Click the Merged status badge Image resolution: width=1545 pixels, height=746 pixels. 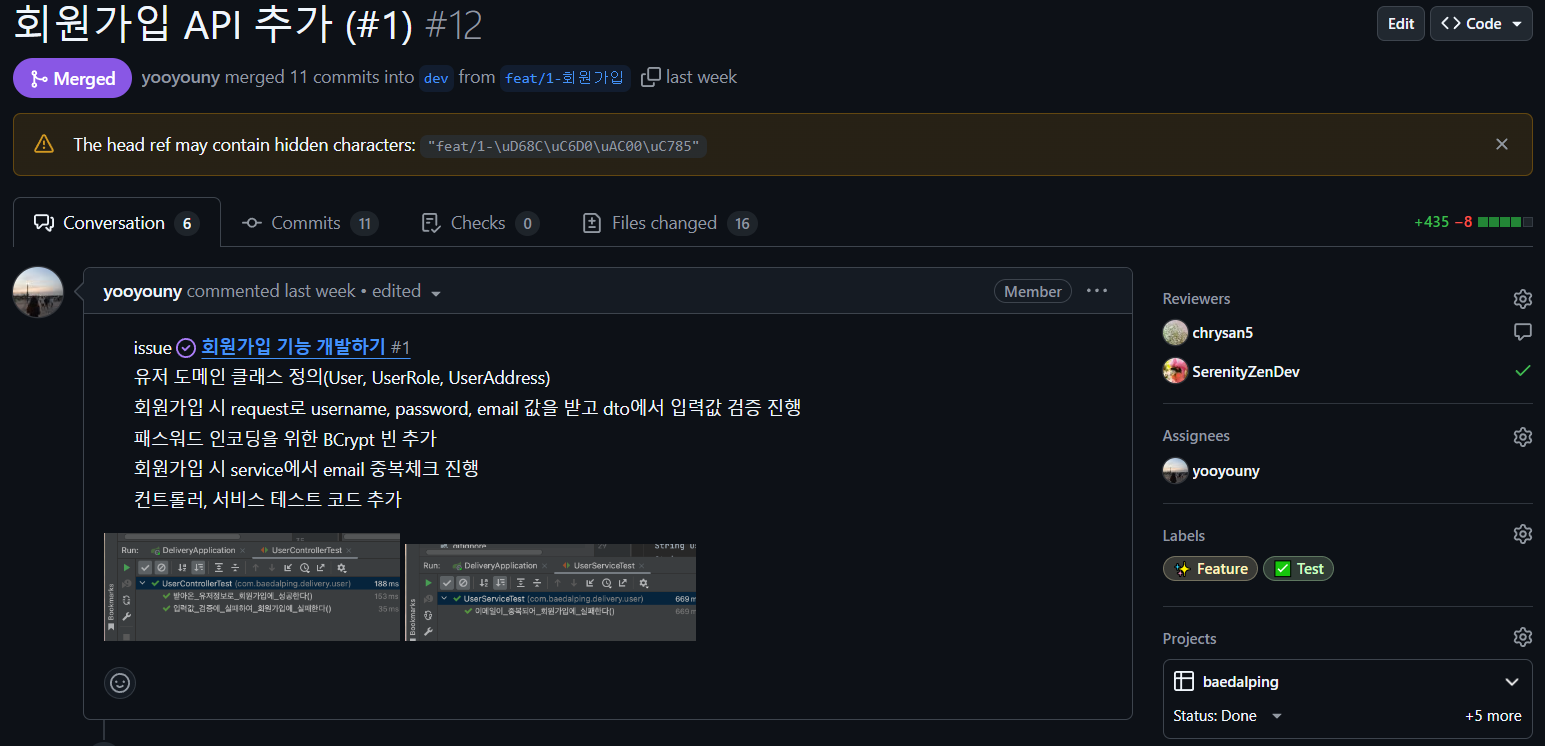(x=72, y=78)
